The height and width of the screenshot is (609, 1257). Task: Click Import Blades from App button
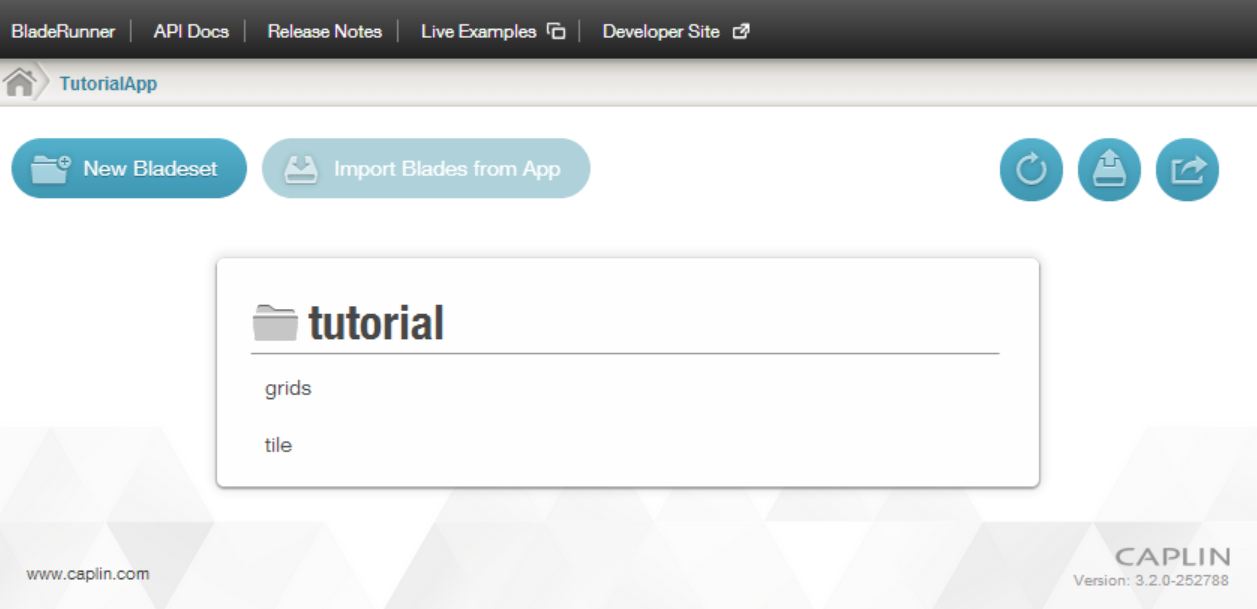pos(426,168)
